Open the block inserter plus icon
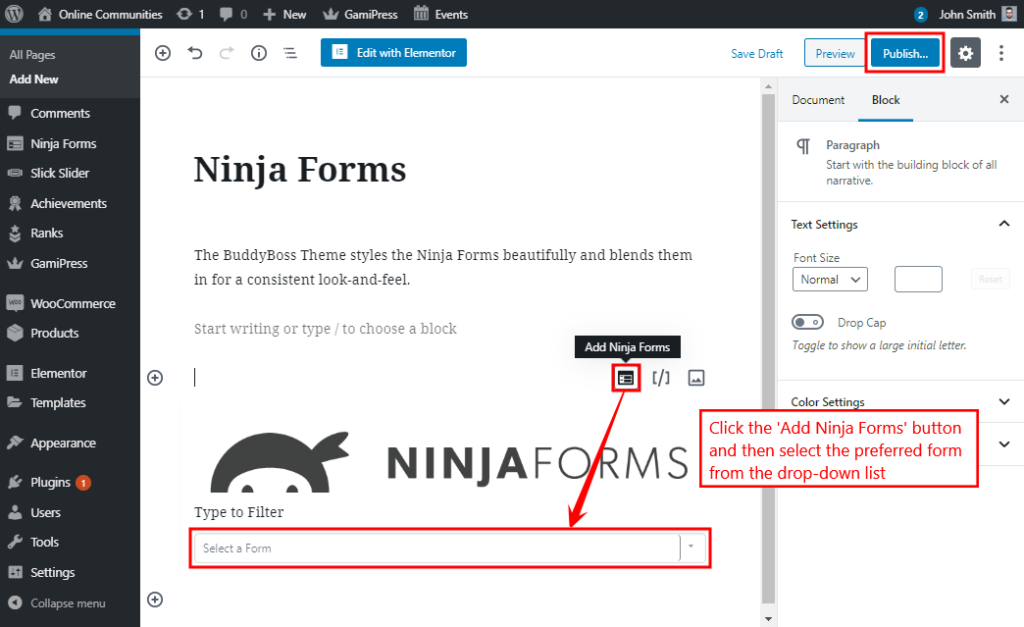This screenshot has height=627, width=1024. (163, 52)
